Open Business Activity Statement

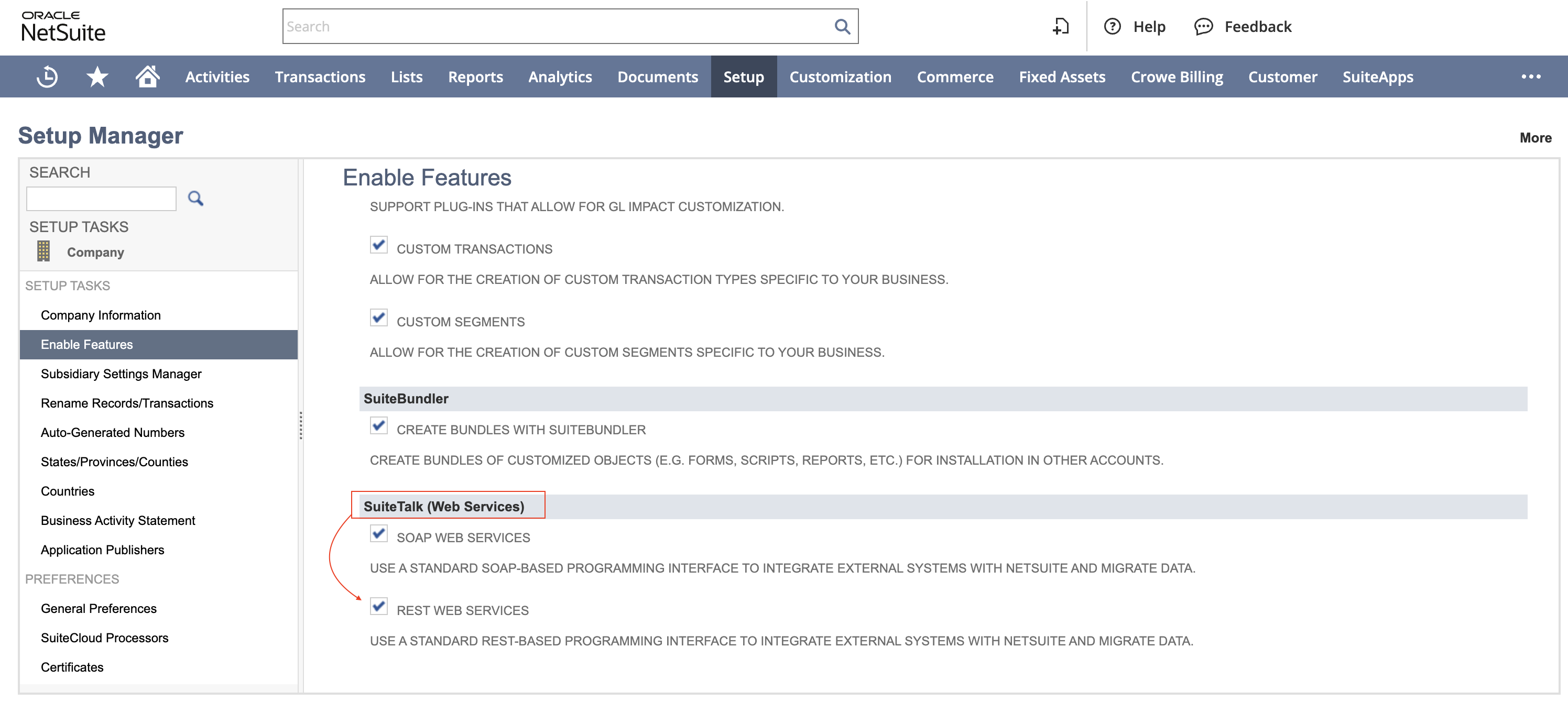[x=118, y=520]
